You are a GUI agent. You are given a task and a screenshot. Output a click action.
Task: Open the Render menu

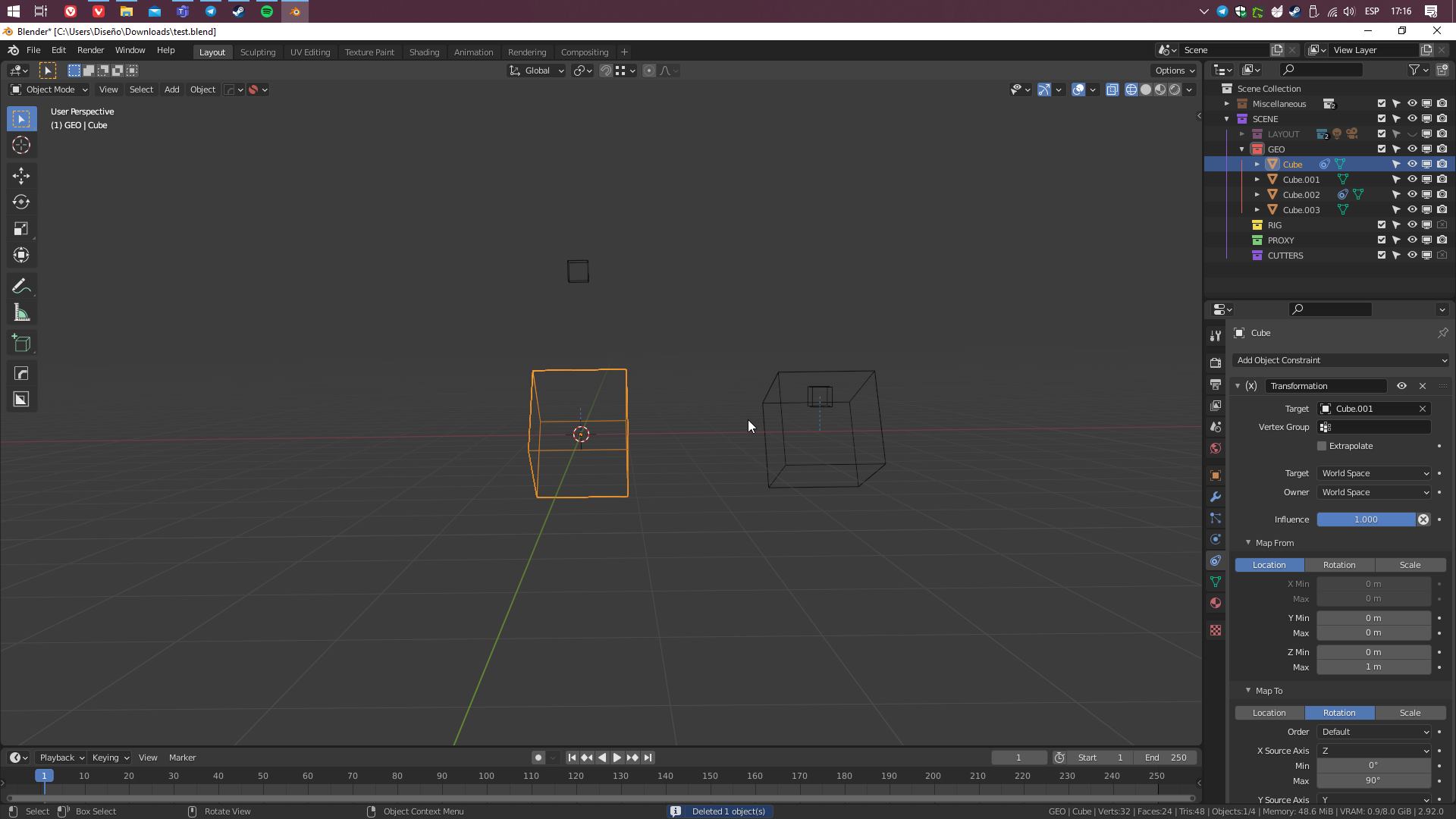pos(90,50)
